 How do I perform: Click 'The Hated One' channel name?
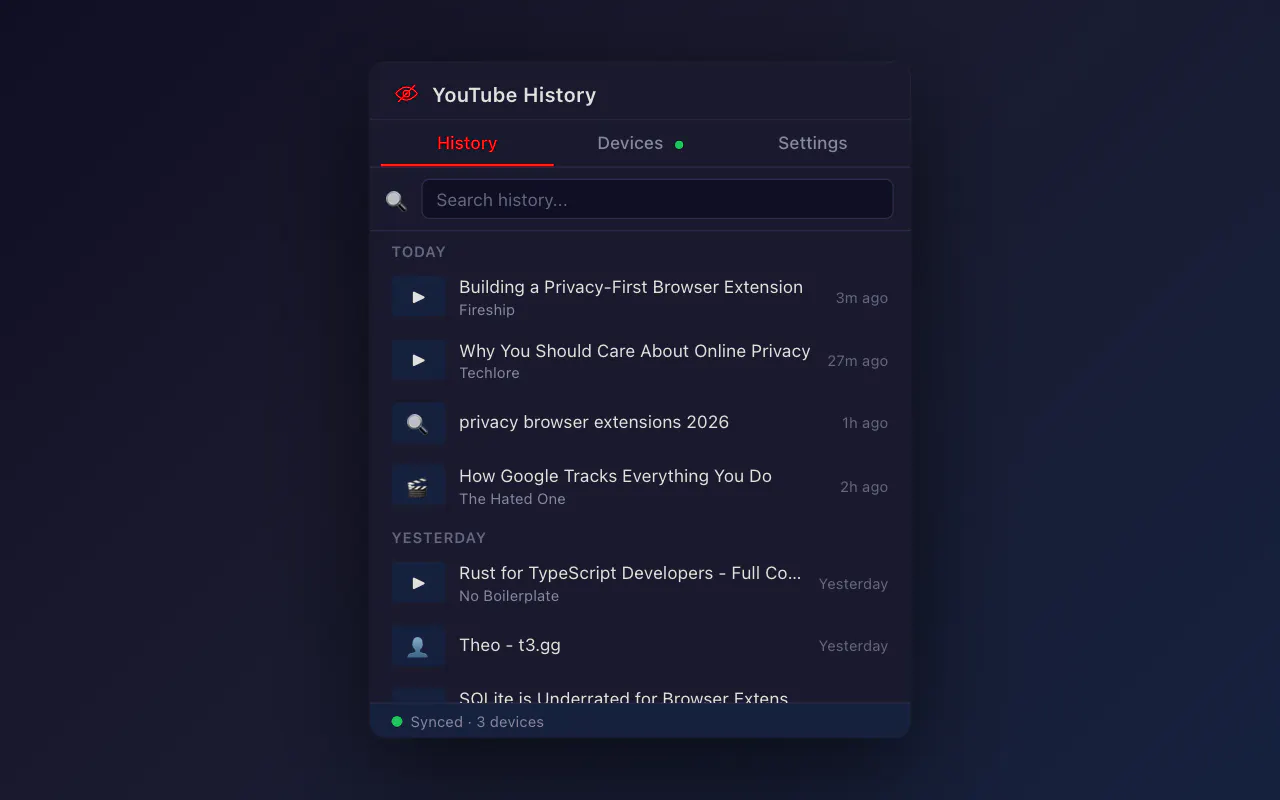pyautogui.click(x=512, y=499)
